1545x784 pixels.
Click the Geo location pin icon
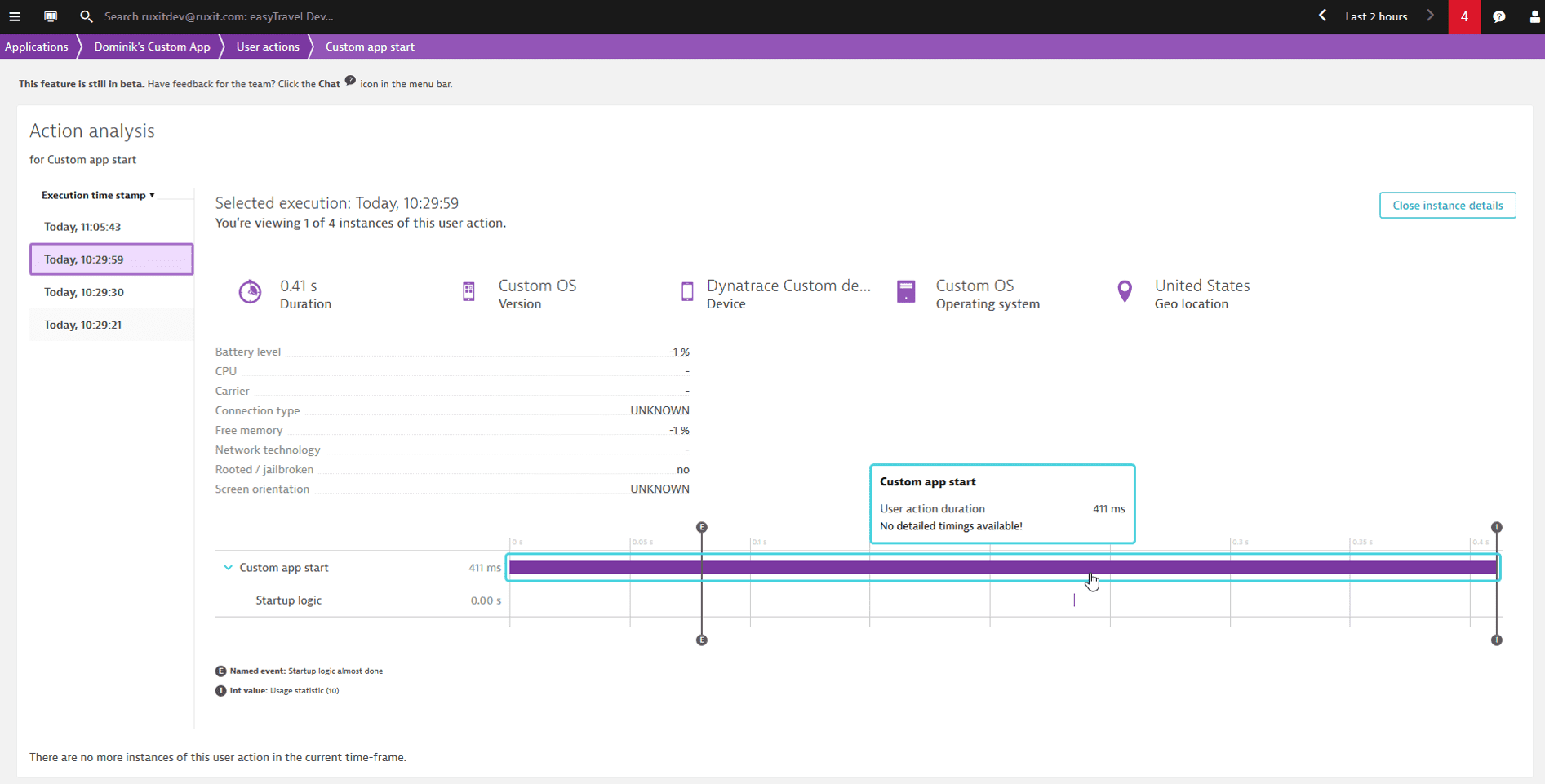[x=1125, y=291]
